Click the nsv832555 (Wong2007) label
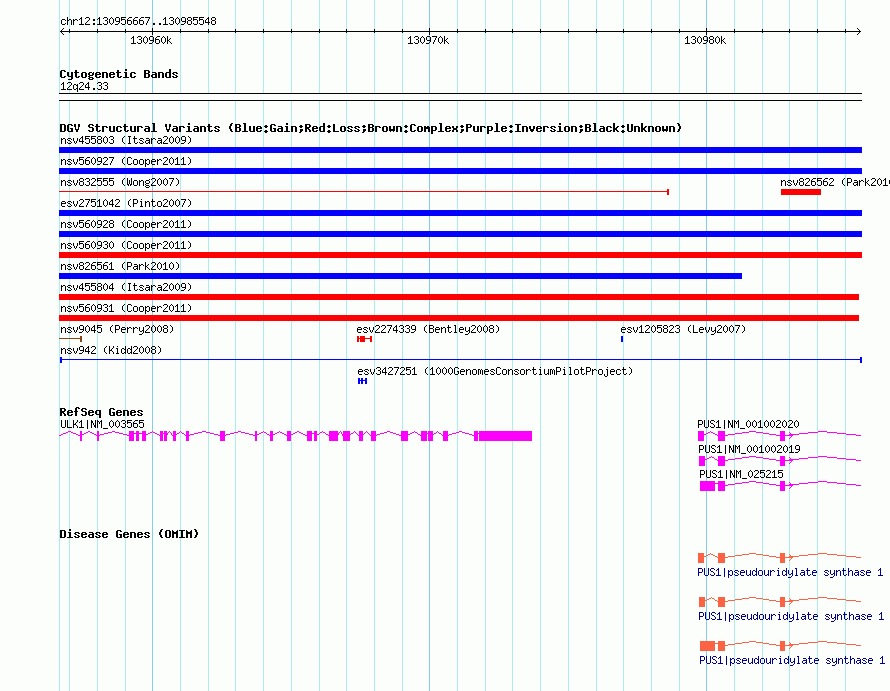Viewport: 890px width, 691px height. [x=120, y=182]
